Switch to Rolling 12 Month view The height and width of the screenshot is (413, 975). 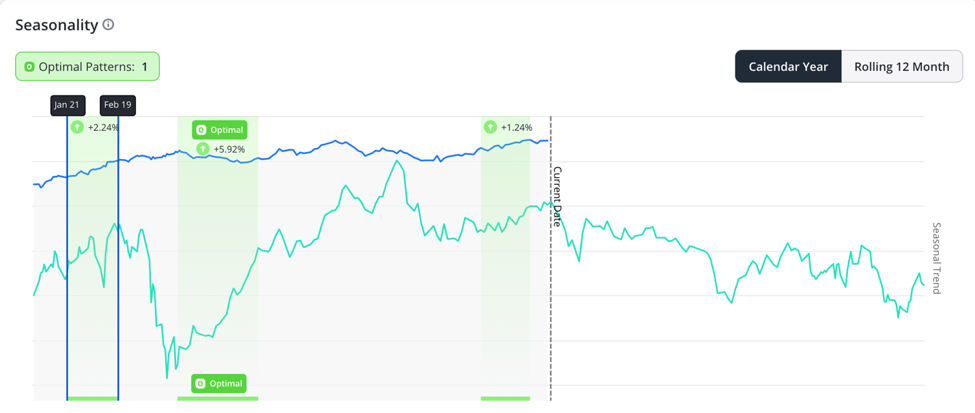click(902, 67)
